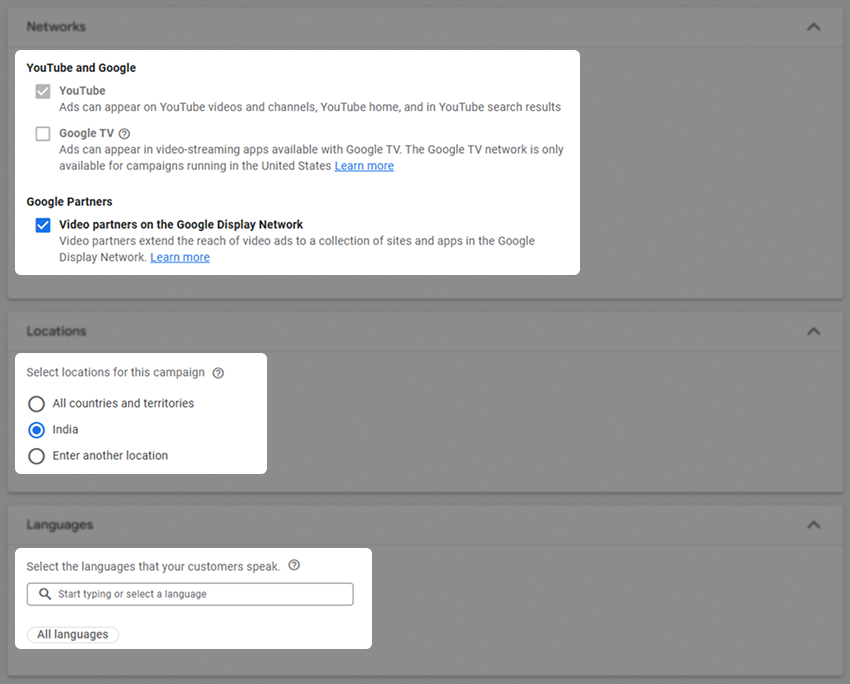The height and width of the screenshot is (684, 850).
Task: Click the Languages section heading
Action: point(60,525)
